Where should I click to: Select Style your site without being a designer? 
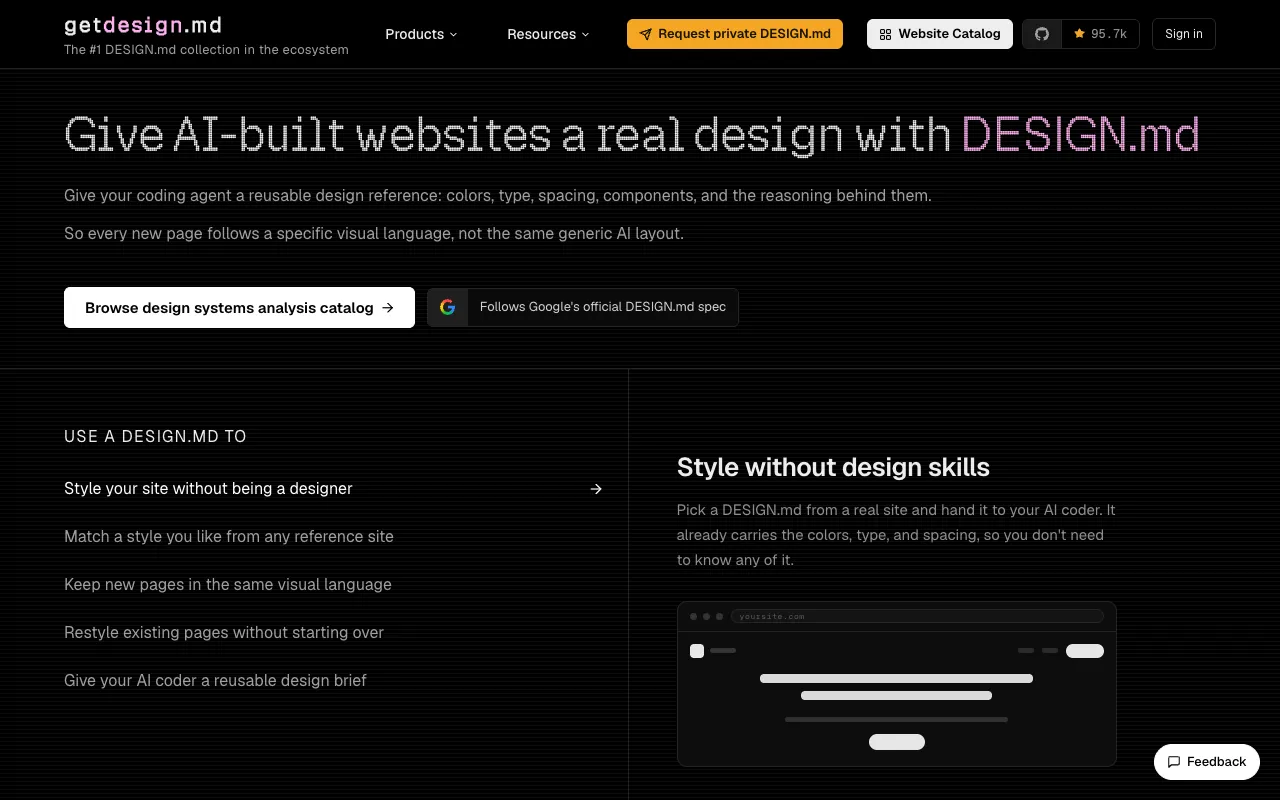(333, 488)
